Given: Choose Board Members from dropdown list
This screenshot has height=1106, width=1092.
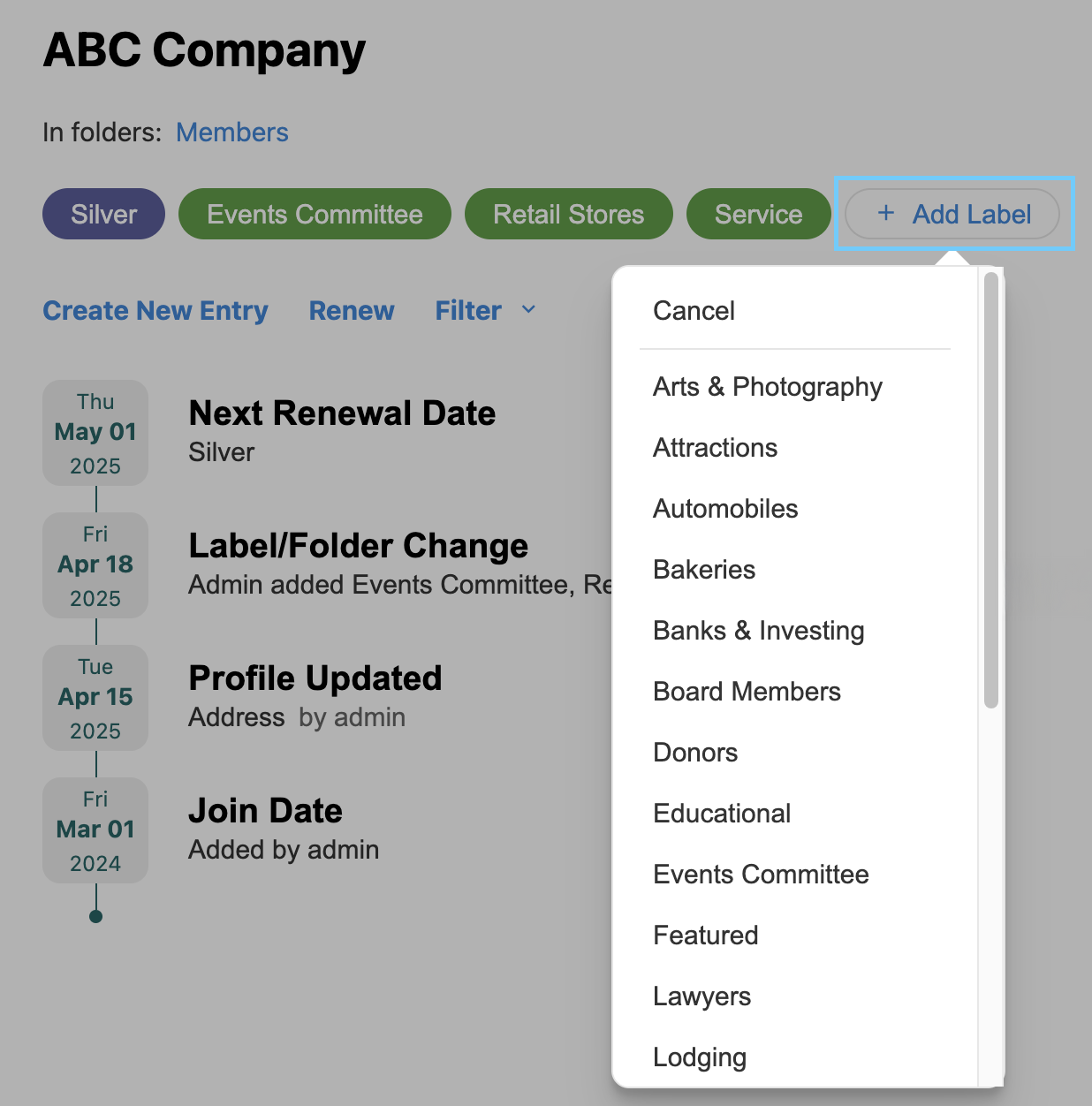Looking at the screenshot, I should coord(747,692).
